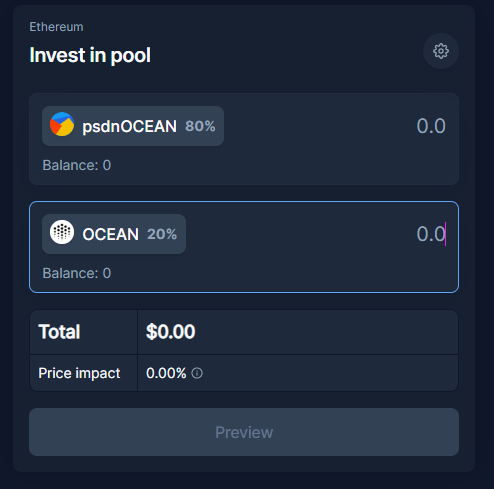Click the Preview button
The width and height of the screenshot is (494, 489).
(x=244, y=432)
